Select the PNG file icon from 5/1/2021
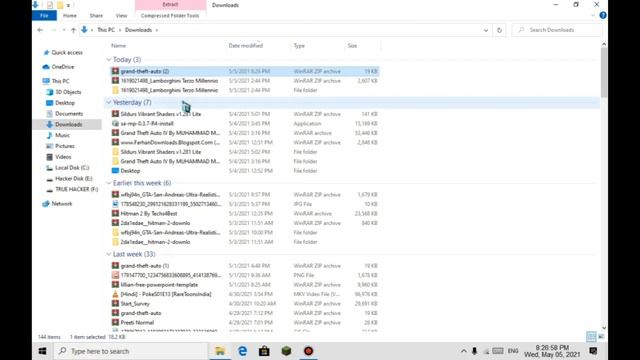The height and width of the screenshot is (360, 640). pyautogui.click(x=116, y=275)
